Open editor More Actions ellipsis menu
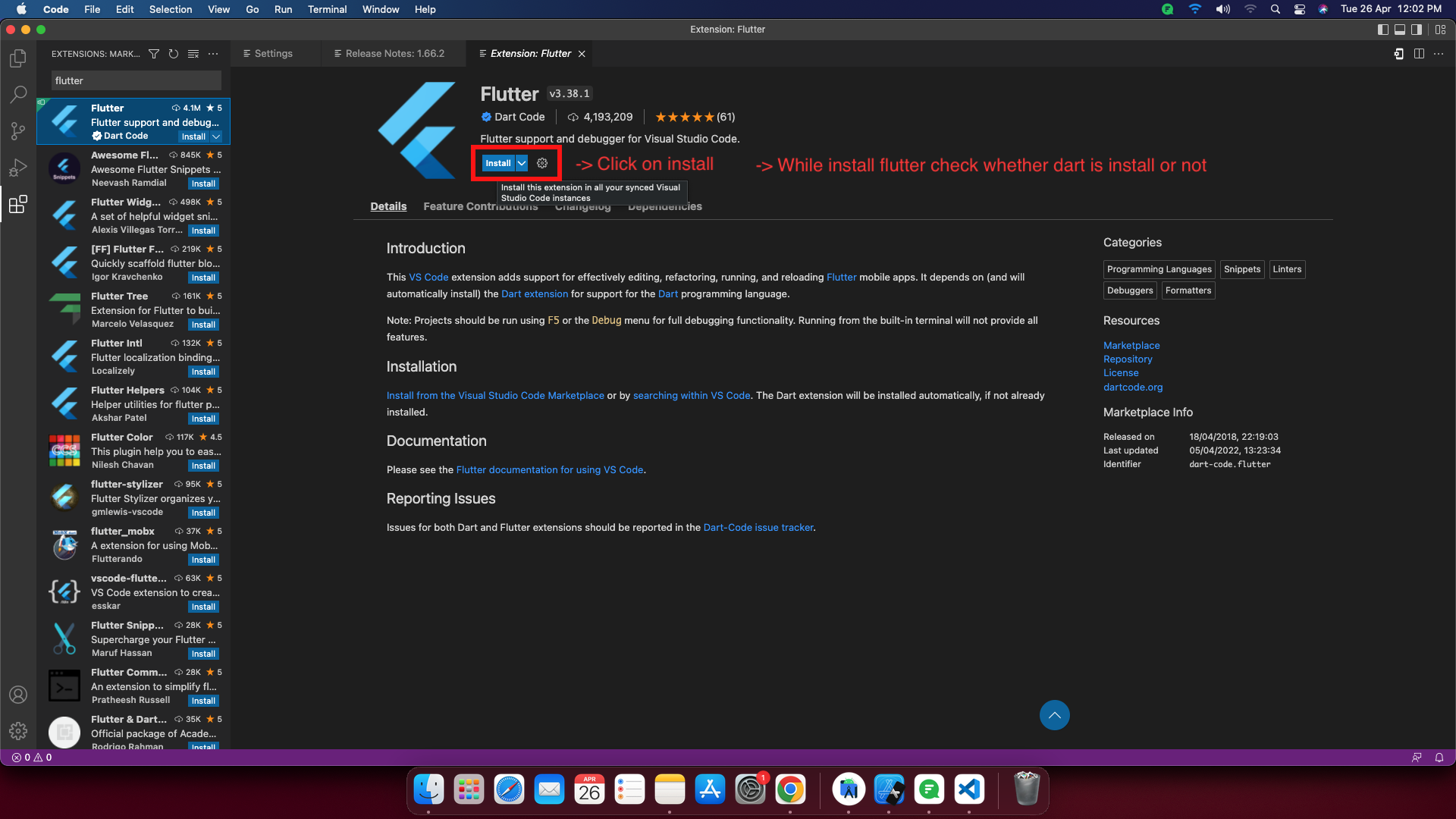The height and width of the screenshot is (819, 1456). pyautogui.click(x=1439, y=54)
